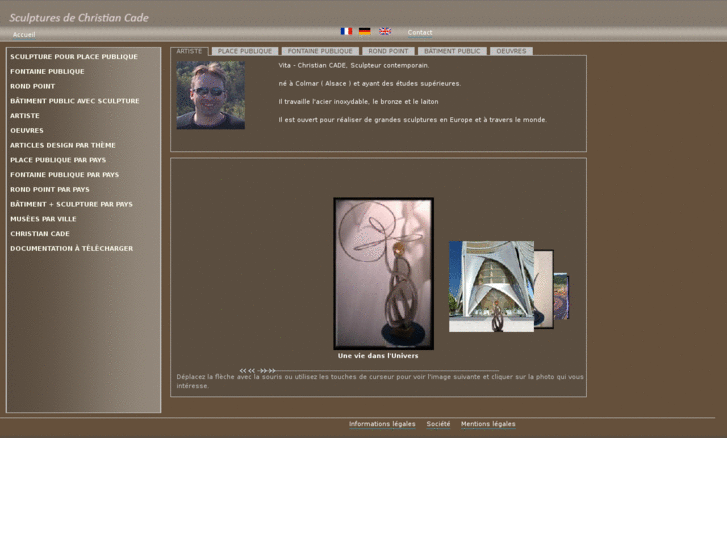The image size is (727, 545).
Task: Click the né à Colmar text line
Action: (x=370, y=83)
